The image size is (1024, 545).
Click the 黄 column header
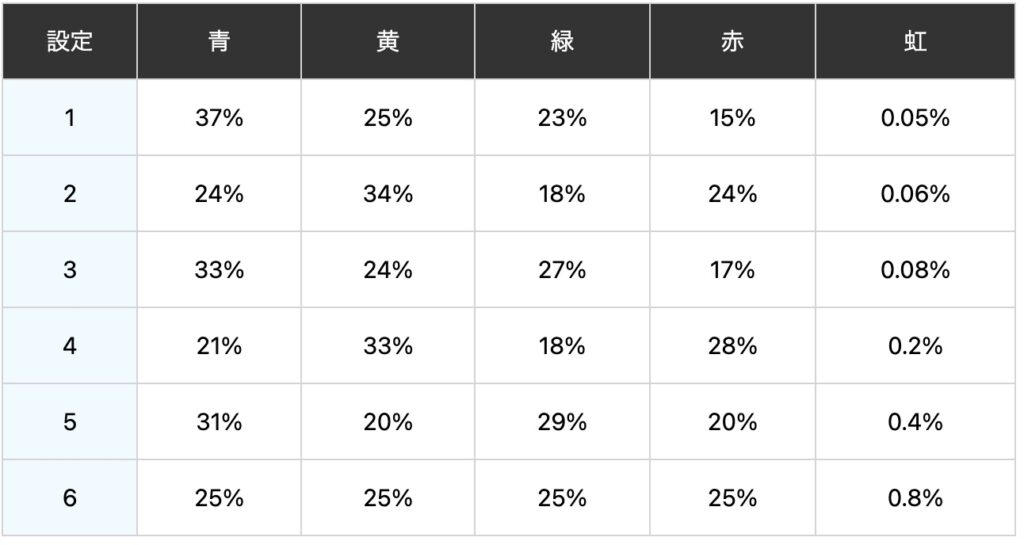tap(388, 43)
